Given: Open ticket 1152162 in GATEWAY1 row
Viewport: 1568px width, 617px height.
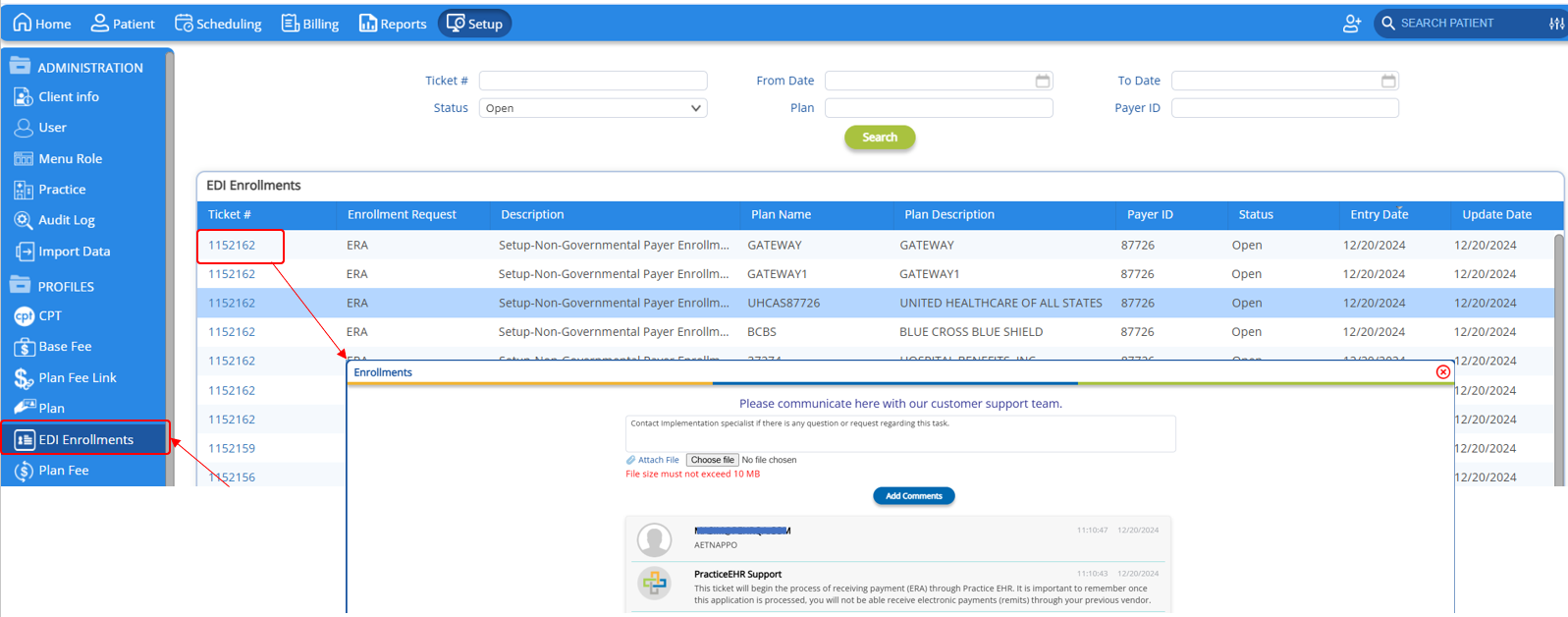Looking at the screenshot, I should (232, 274).
